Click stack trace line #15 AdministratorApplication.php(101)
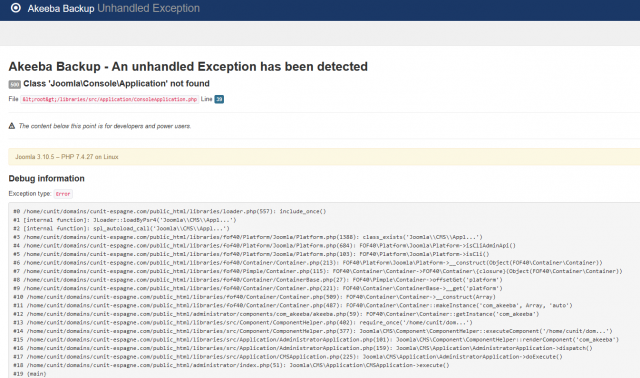The image size is (640, 378). point(316,340)
